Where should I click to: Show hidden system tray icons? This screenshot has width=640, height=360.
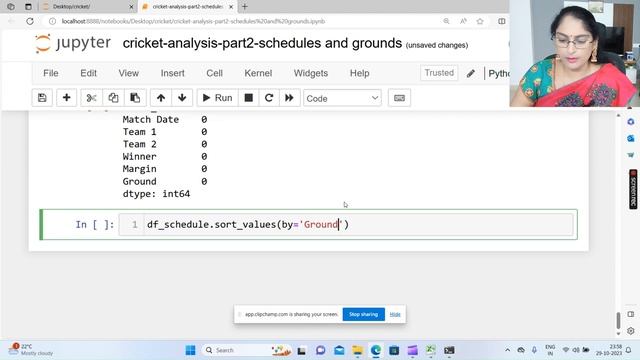[507, 350]
